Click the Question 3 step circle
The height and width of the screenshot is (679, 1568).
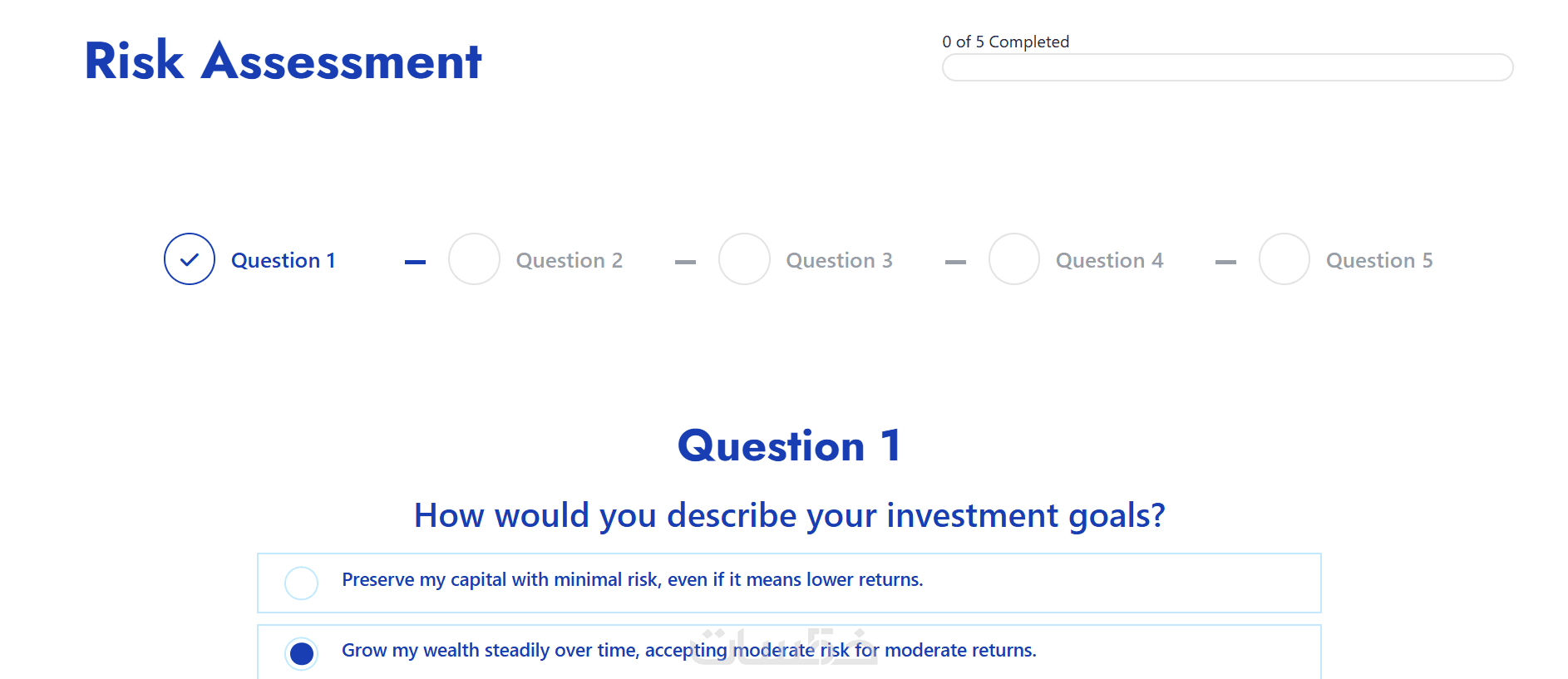(744, 259)
